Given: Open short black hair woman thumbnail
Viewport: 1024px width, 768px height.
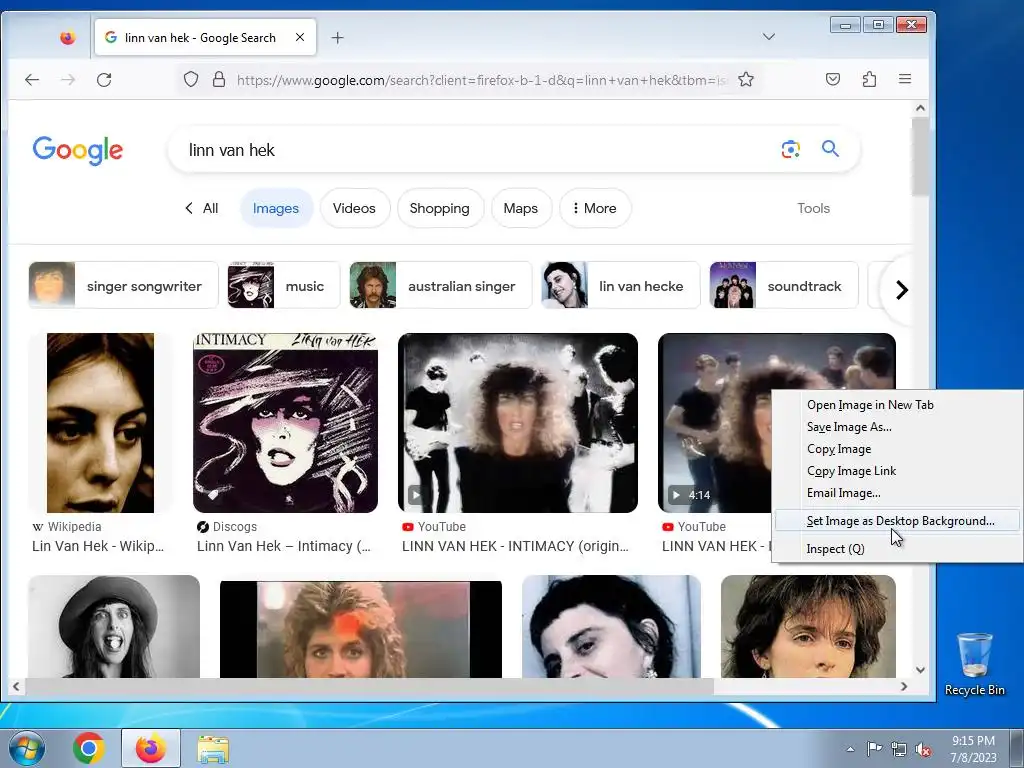Looking at the screenshot, I should (611, 626).
